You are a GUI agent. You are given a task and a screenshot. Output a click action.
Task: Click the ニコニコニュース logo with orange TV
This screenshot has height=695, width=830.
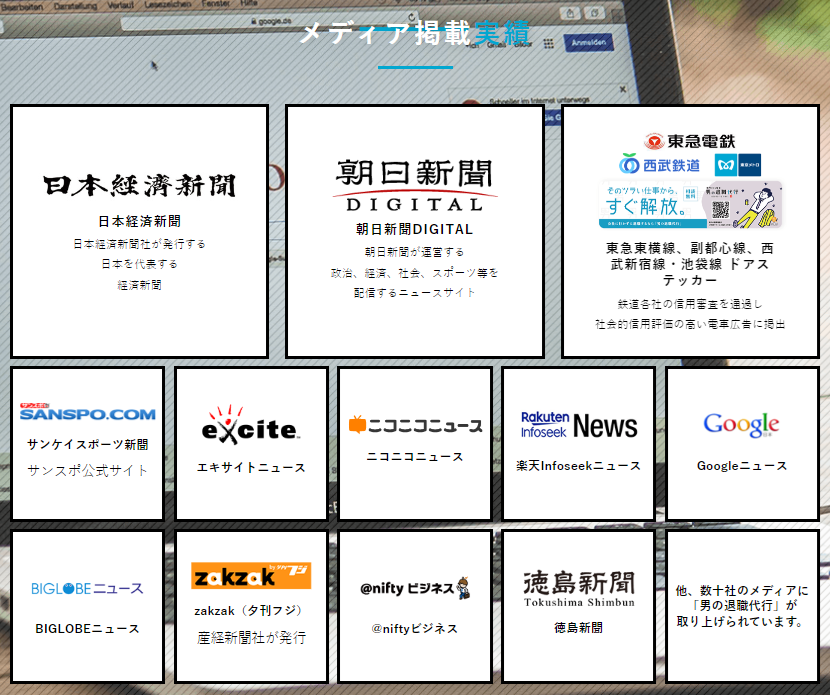(416, 425)
